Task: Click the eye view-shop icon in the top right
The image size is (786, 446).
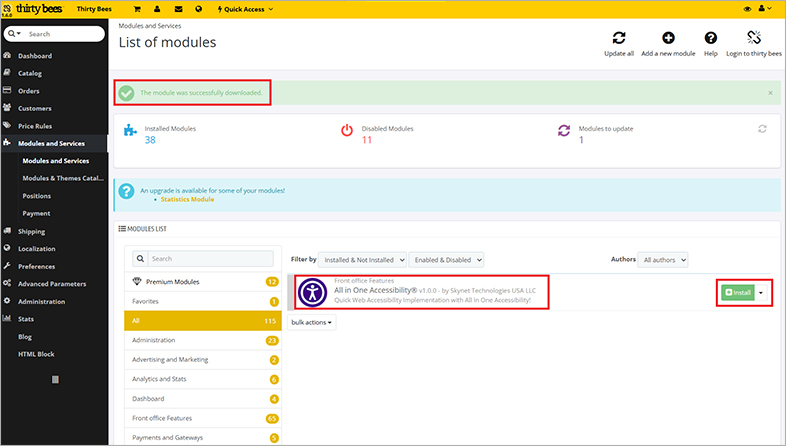Action: (x=747, y=8)
